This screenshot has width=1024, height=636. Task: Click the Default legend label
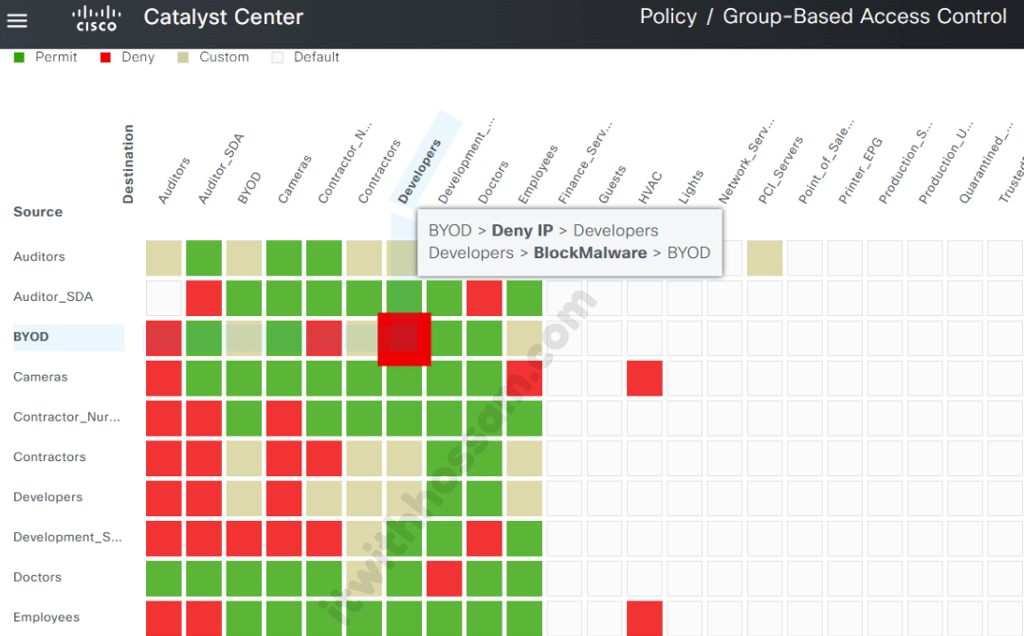point(316,57)
